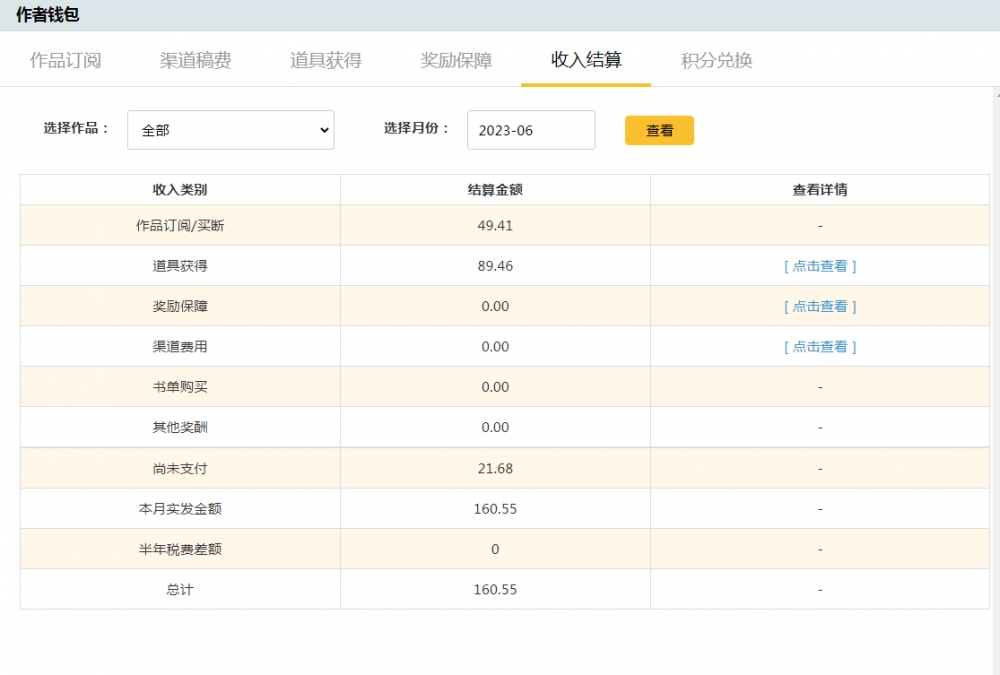Open the 积分兑换 tab

pos(716,60)
